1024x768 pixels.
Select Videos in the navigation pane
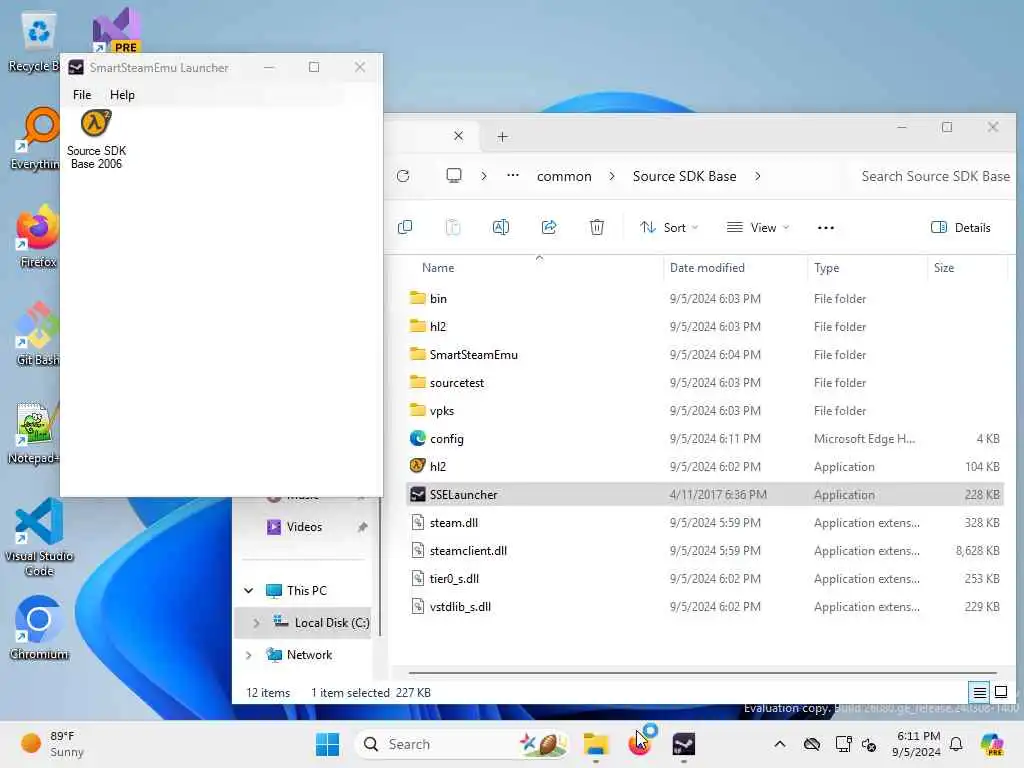click(304, 526)
